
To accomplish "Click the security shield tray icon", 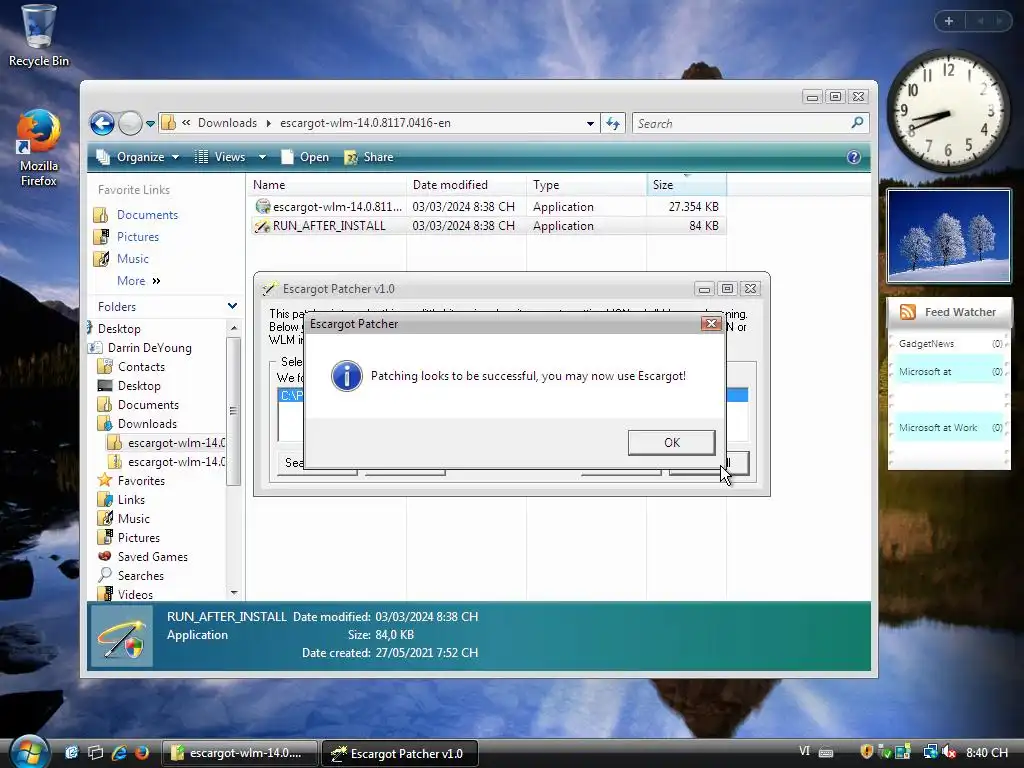I will 867,752.
